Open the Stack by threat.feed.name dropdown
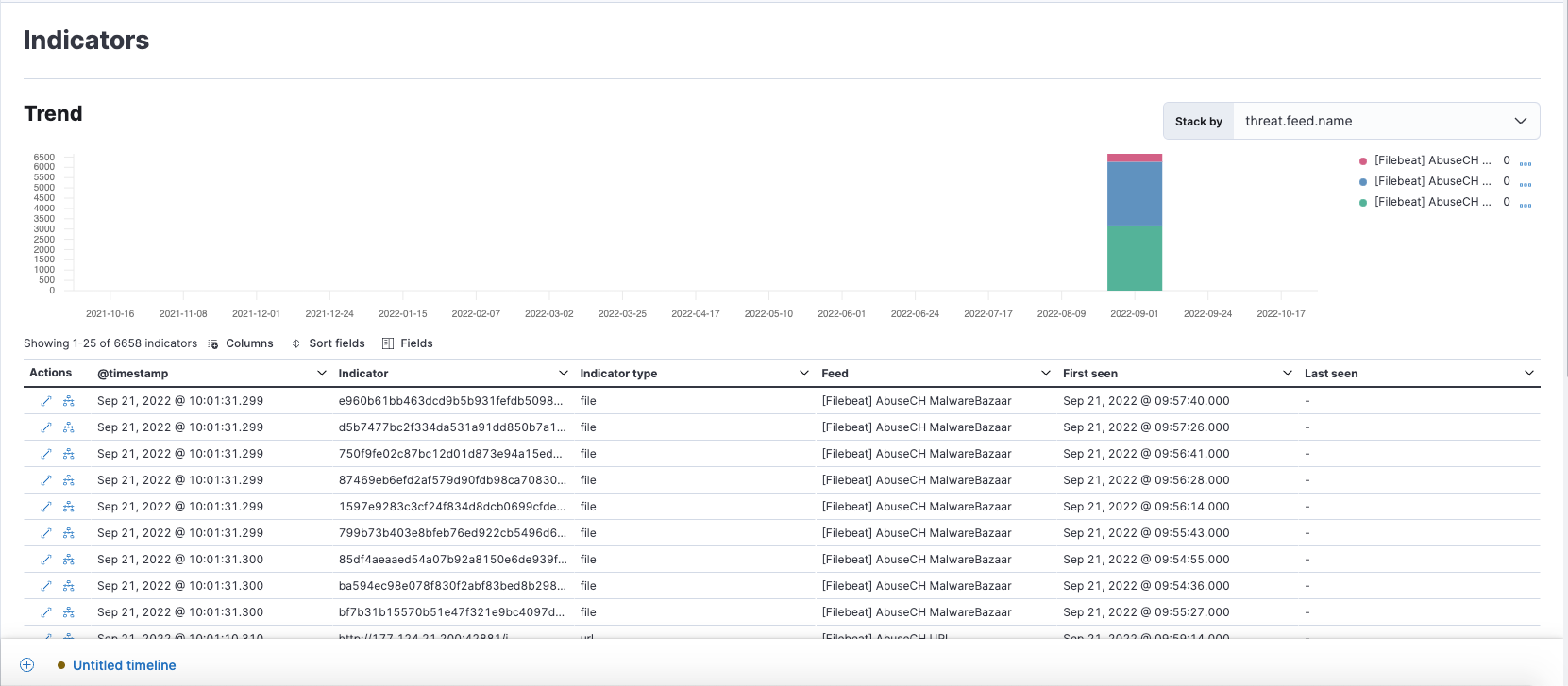 pyautogui.click(x=1385, y=121)
